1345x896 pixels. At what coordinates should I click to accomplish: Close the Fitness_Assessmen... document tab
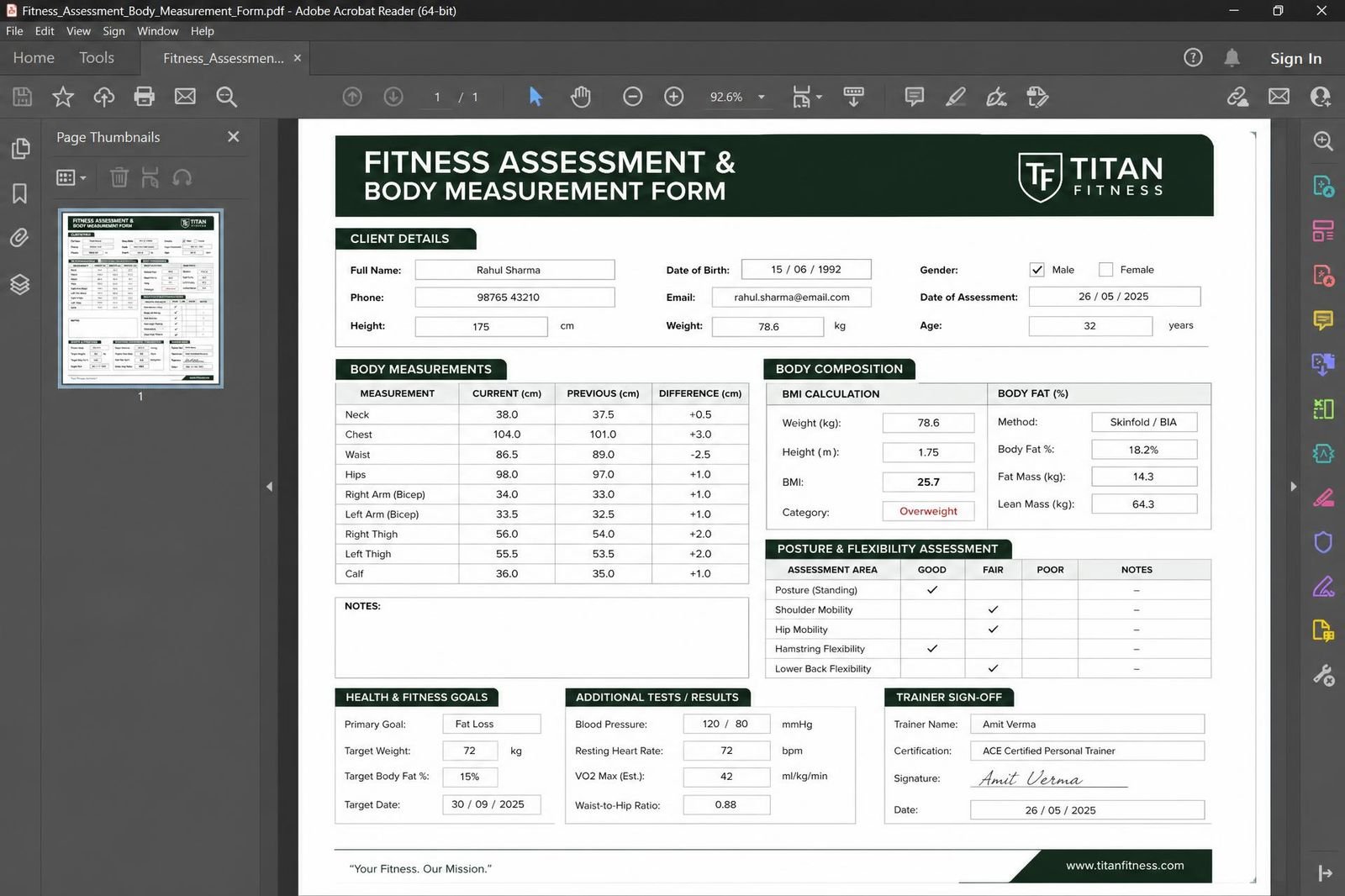(x=297, y=58)
